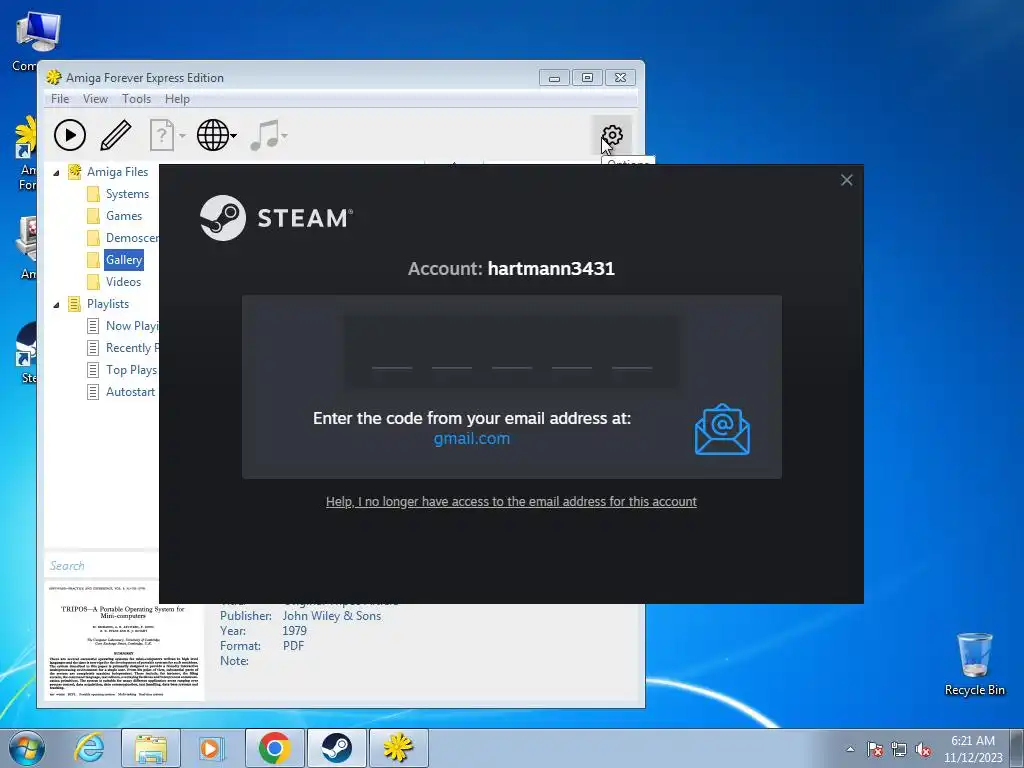Show hidden system tray icons arrow
Viewport: 1024px width, 768px height.
click(850, 749)
